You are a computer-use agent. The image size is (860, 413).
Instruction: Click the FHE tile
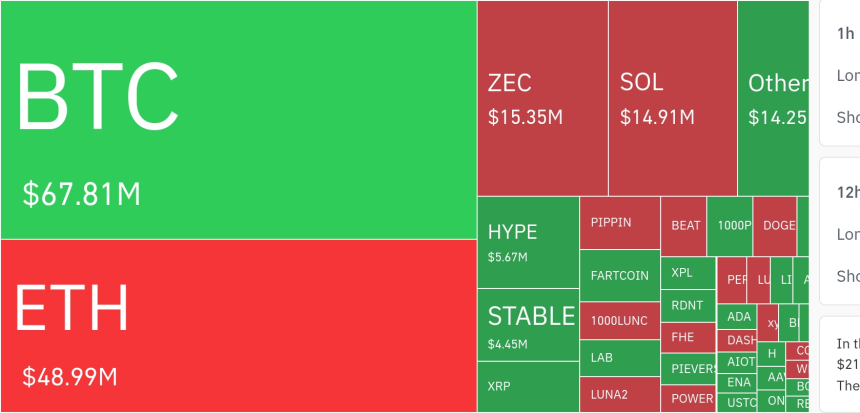coord(688,337)
